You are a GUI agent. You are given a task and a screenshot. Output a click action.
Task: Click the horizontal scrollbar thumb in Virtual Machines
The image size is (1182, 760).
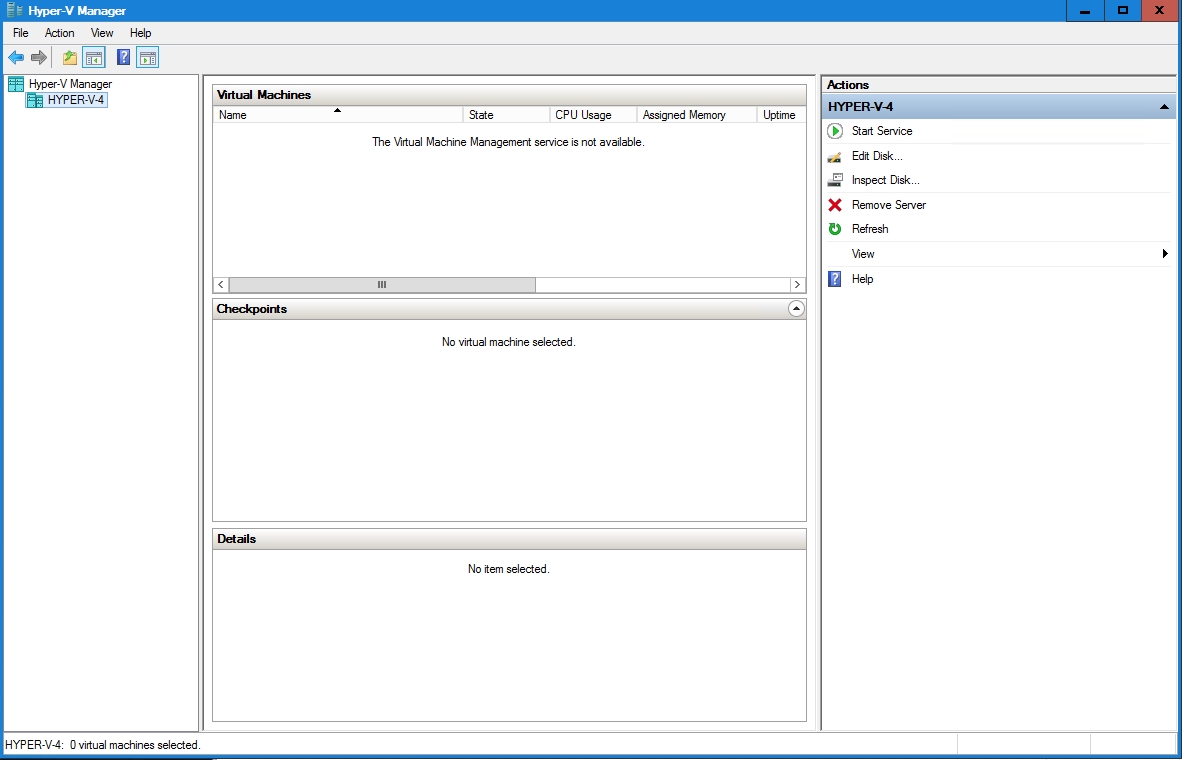point(382,285)
